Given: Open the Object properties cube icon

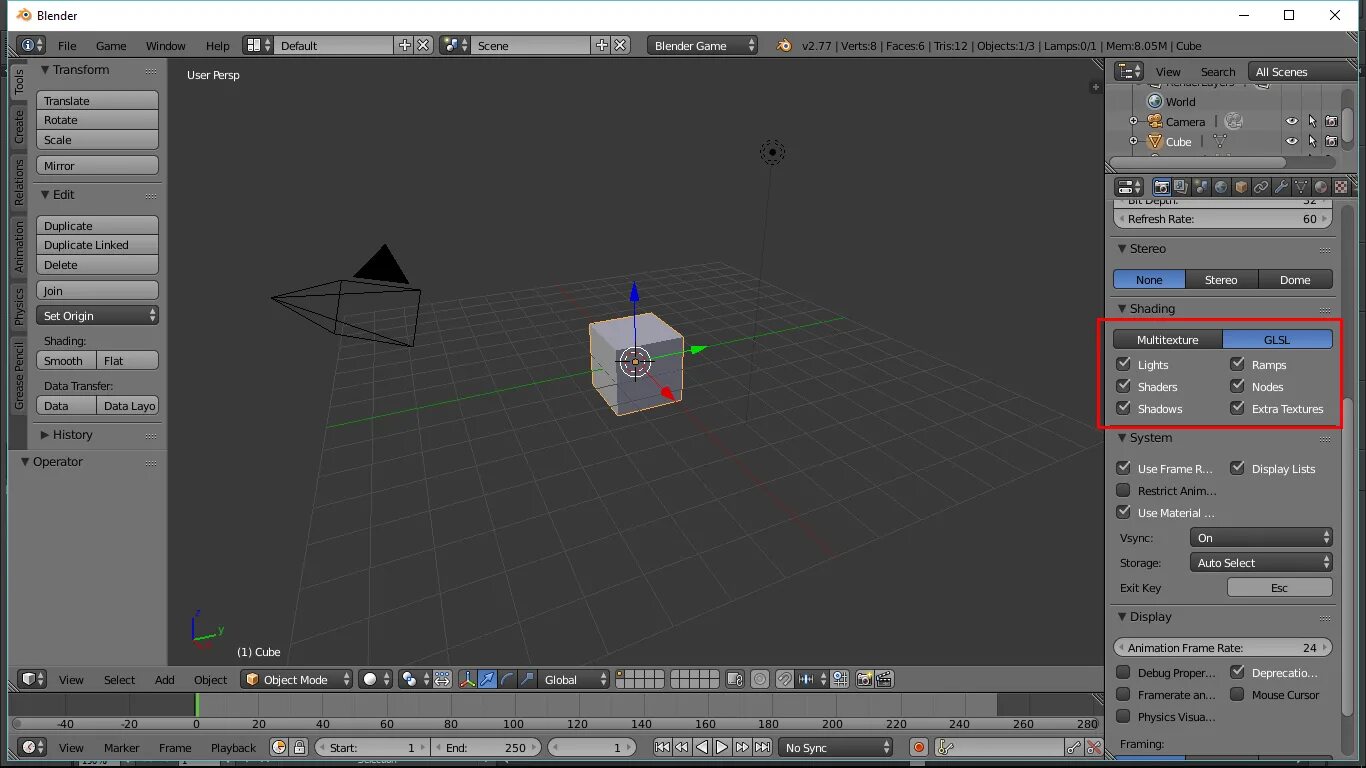Looking at the screenshot, I should coord(1241,187).
